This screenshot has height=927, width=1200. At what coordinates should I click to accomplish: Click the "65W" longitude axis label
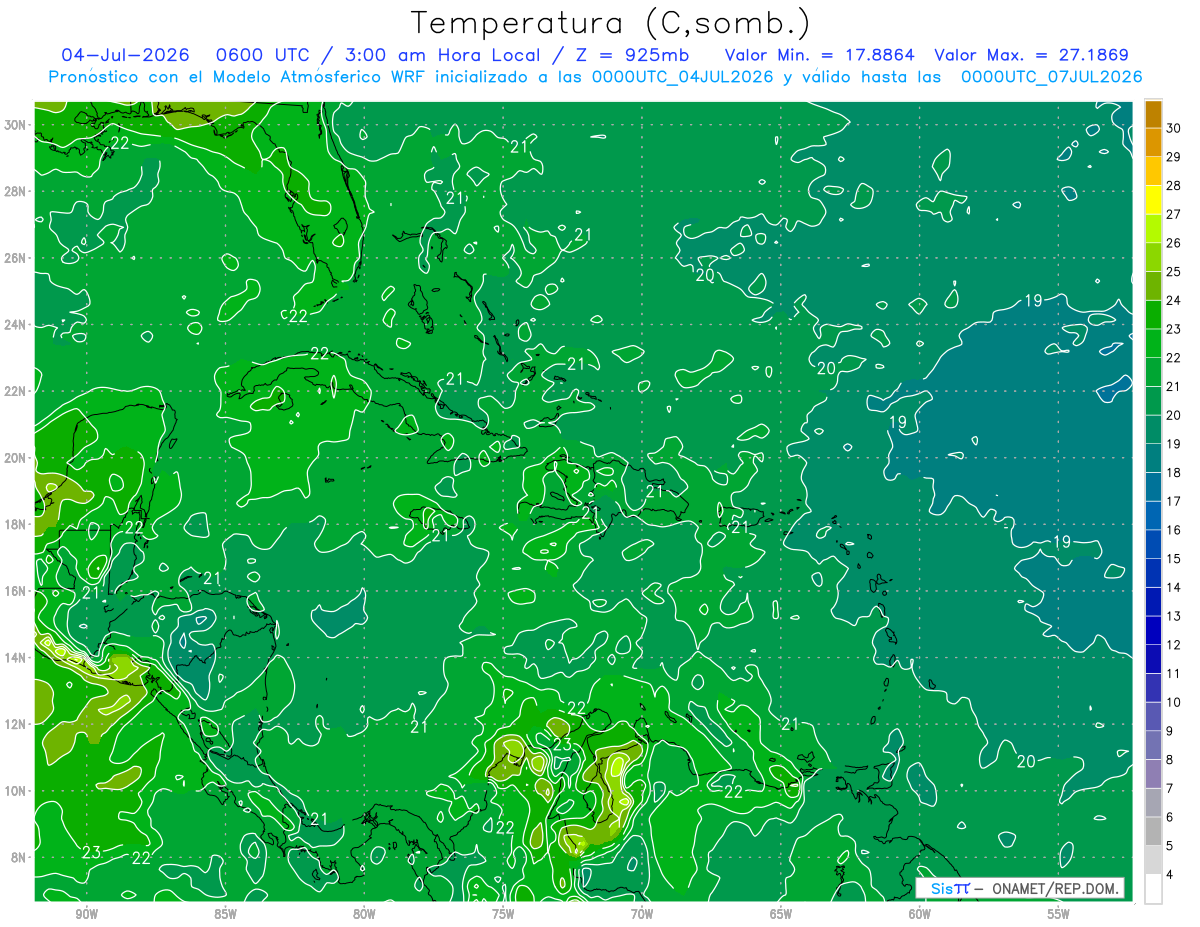781,914
